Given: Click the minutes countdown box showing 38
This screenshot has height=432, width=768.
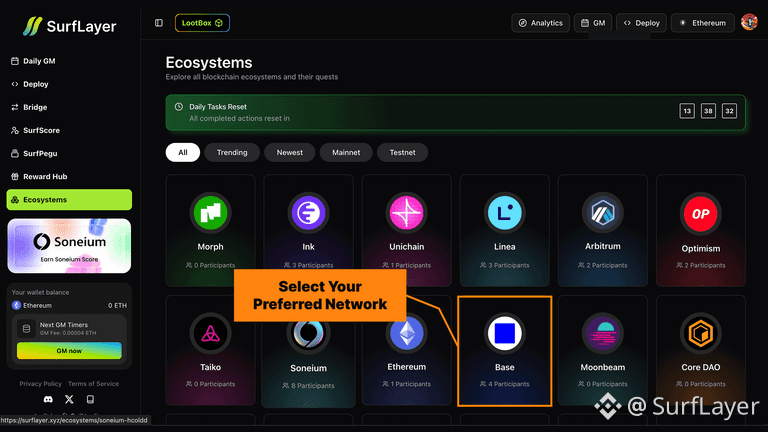Looking at the screenshot, I should 708,111.
